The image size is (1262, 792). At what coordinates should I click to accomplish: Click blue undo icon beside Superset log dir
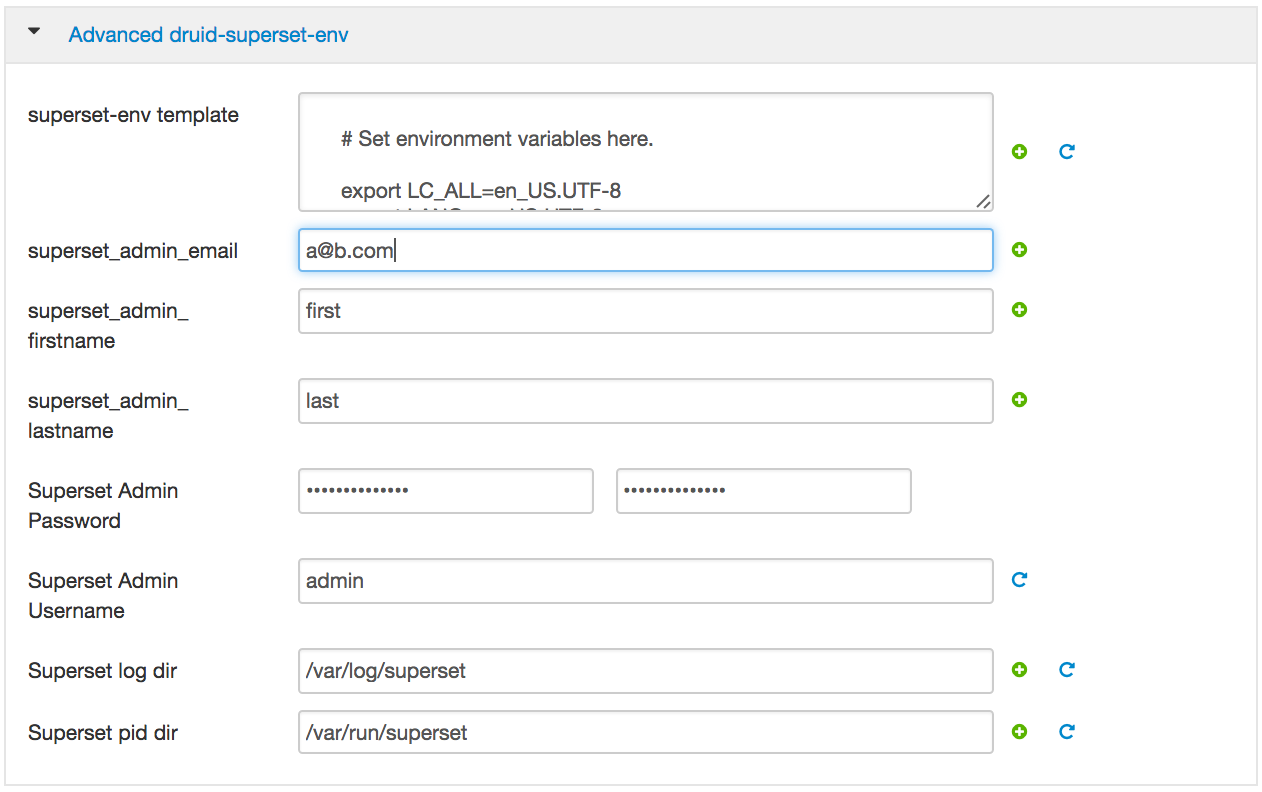[x=1067, y=670]
